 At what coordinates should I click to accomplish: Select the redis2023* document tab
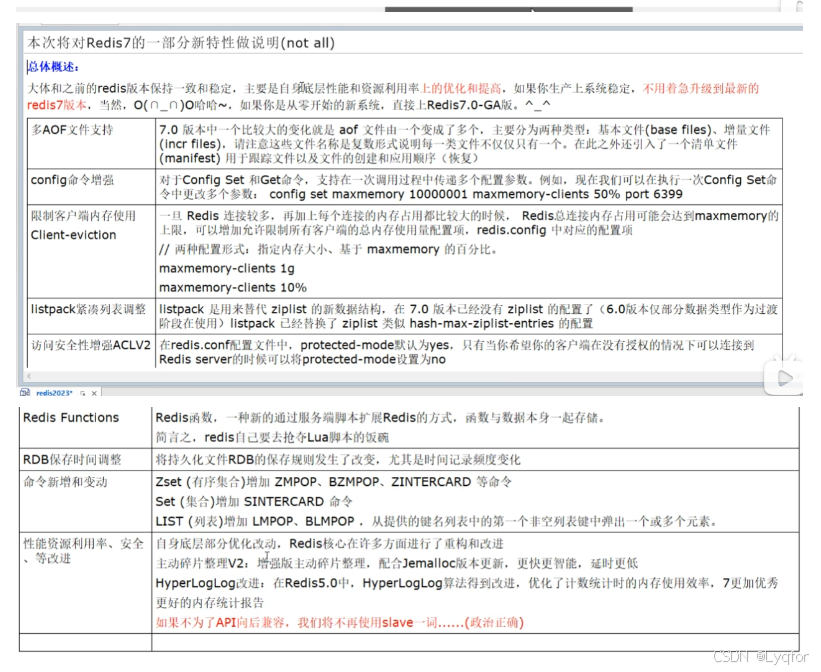pos(54,393)
